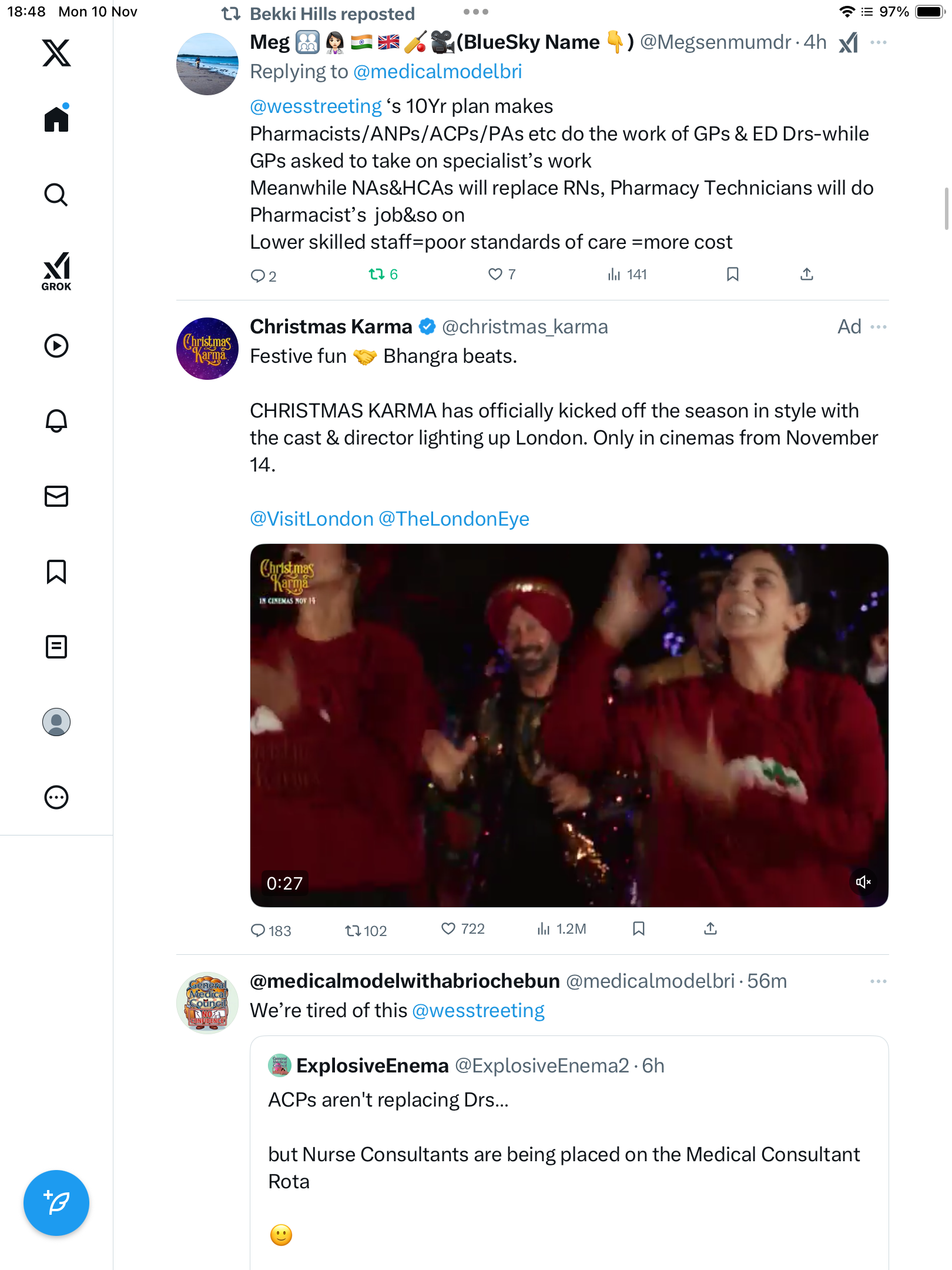Open Grok from the sidebar

click(56, 272)
